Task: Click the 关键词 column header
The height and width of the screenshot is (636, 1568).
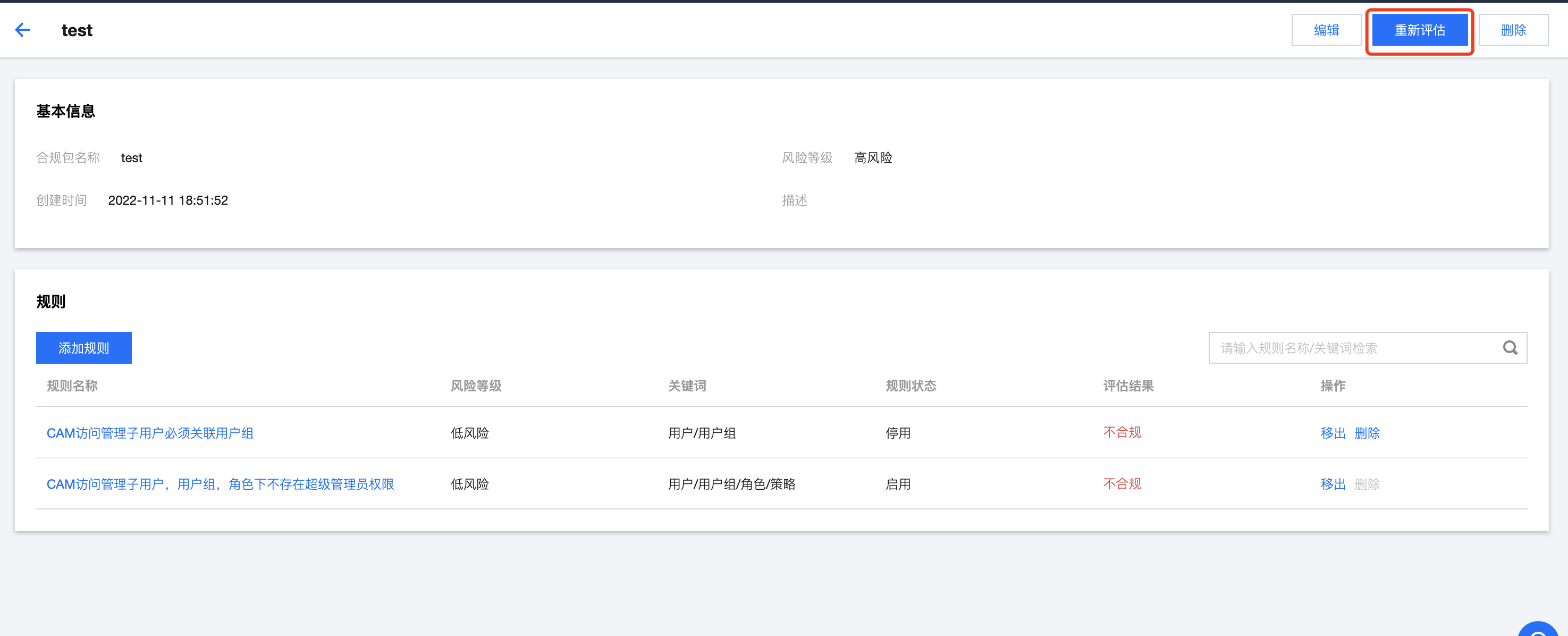Action: tap(687, 386)
